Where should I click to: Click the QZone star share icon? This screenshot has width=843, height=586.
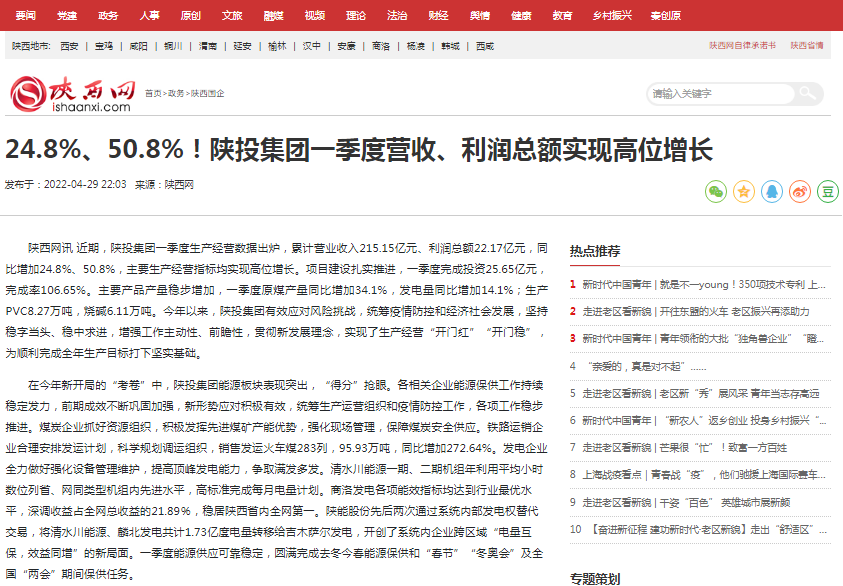(743, 191)
